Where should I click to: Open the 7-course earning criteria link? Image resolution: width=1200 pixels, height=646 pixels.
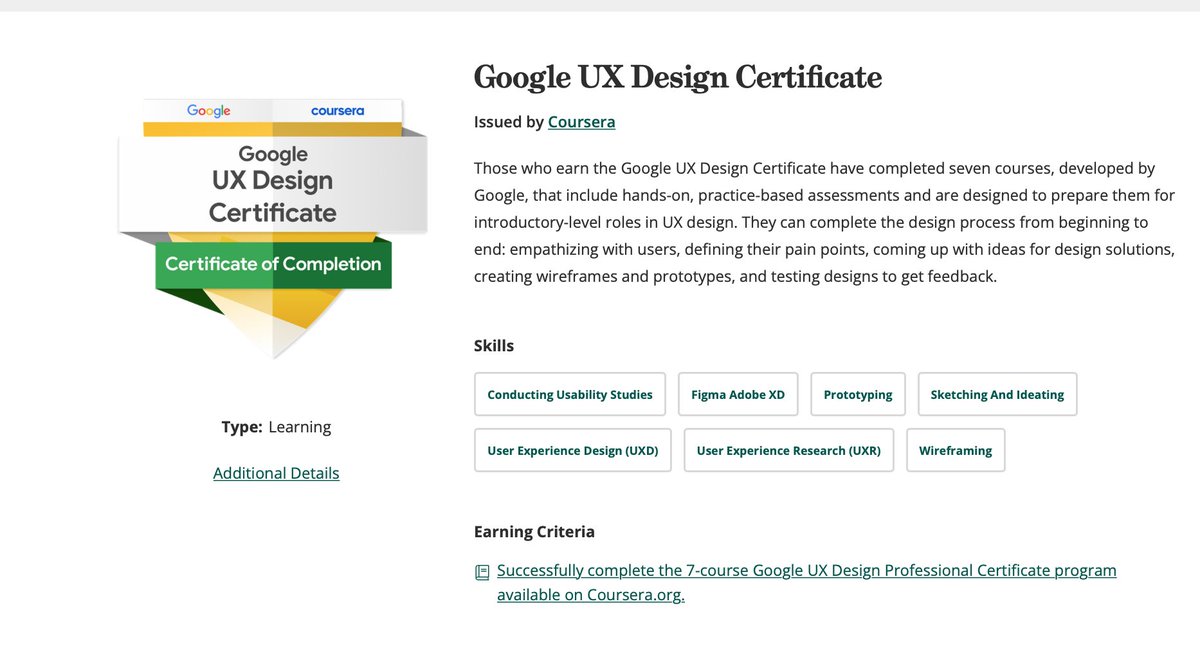pos(806,582)
